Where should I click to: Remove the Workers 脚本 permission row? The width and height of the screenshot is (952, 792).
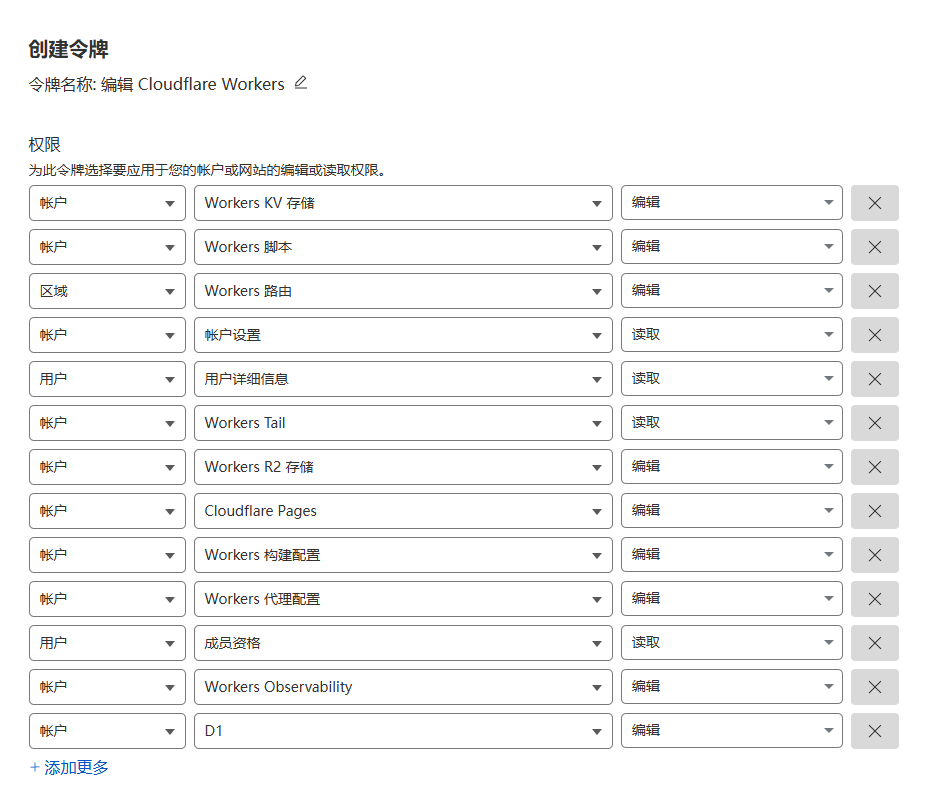[x=875, y=246]
